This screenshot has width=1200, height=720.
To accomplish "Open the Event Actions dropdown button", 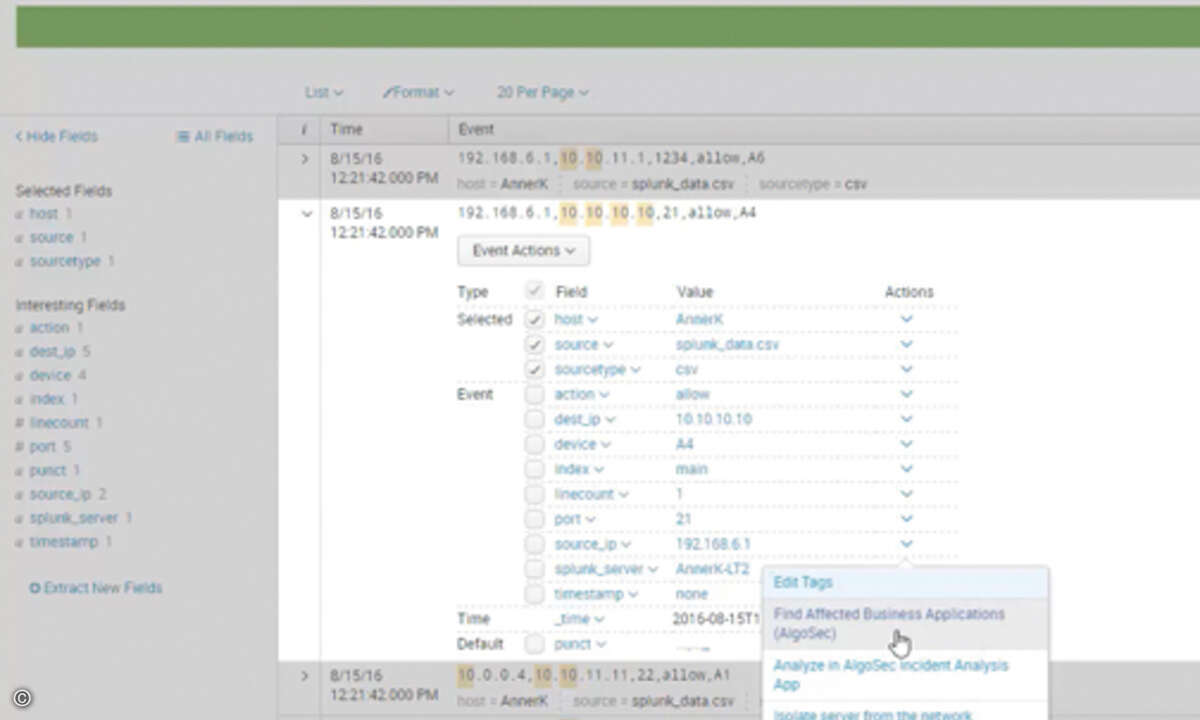I will point(523,251).
